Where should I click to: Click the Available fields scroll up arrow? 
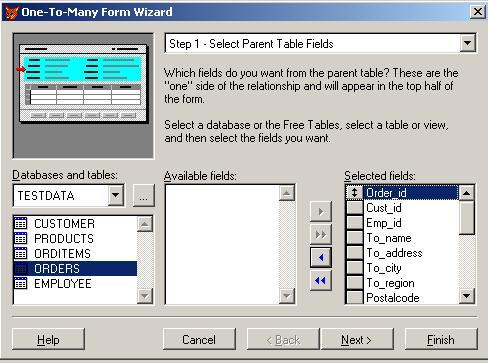coord(287,193)
